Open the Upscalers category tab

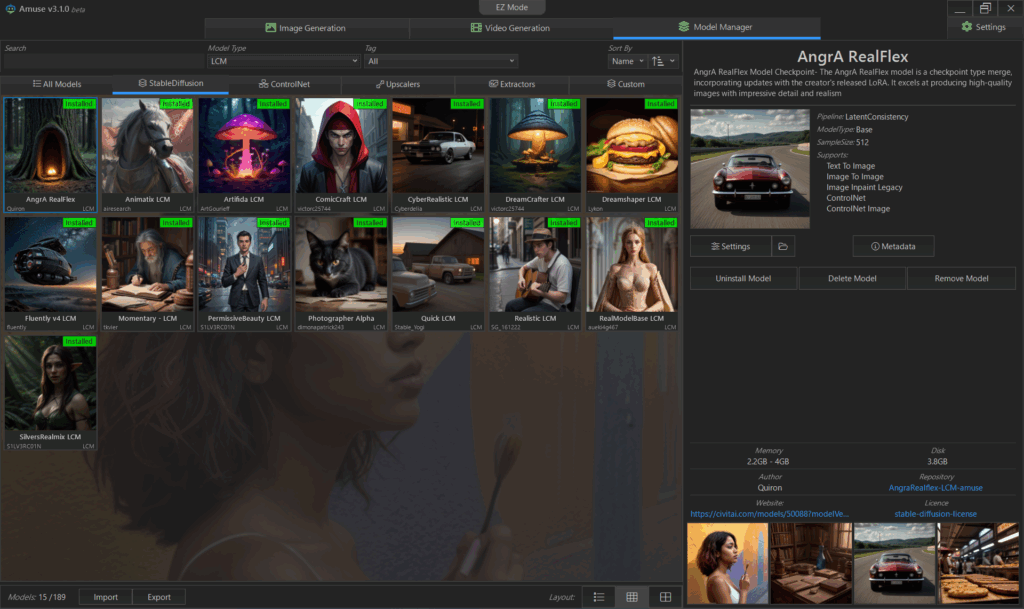point(398,84)
